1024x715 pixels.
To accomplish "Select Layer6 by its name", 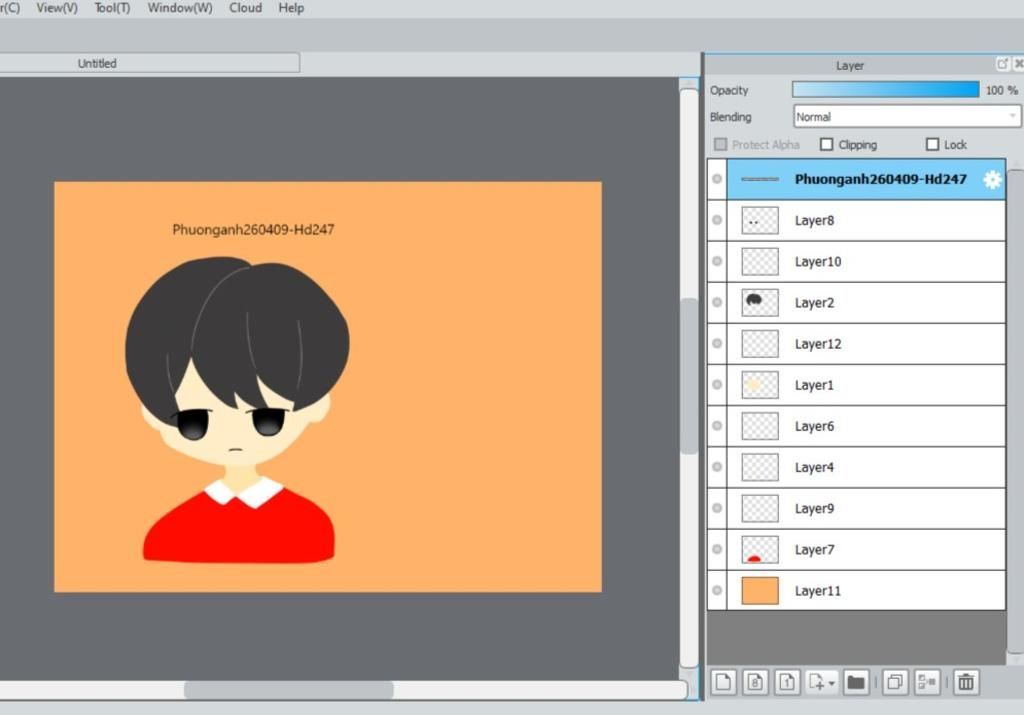I will (814, 426).
